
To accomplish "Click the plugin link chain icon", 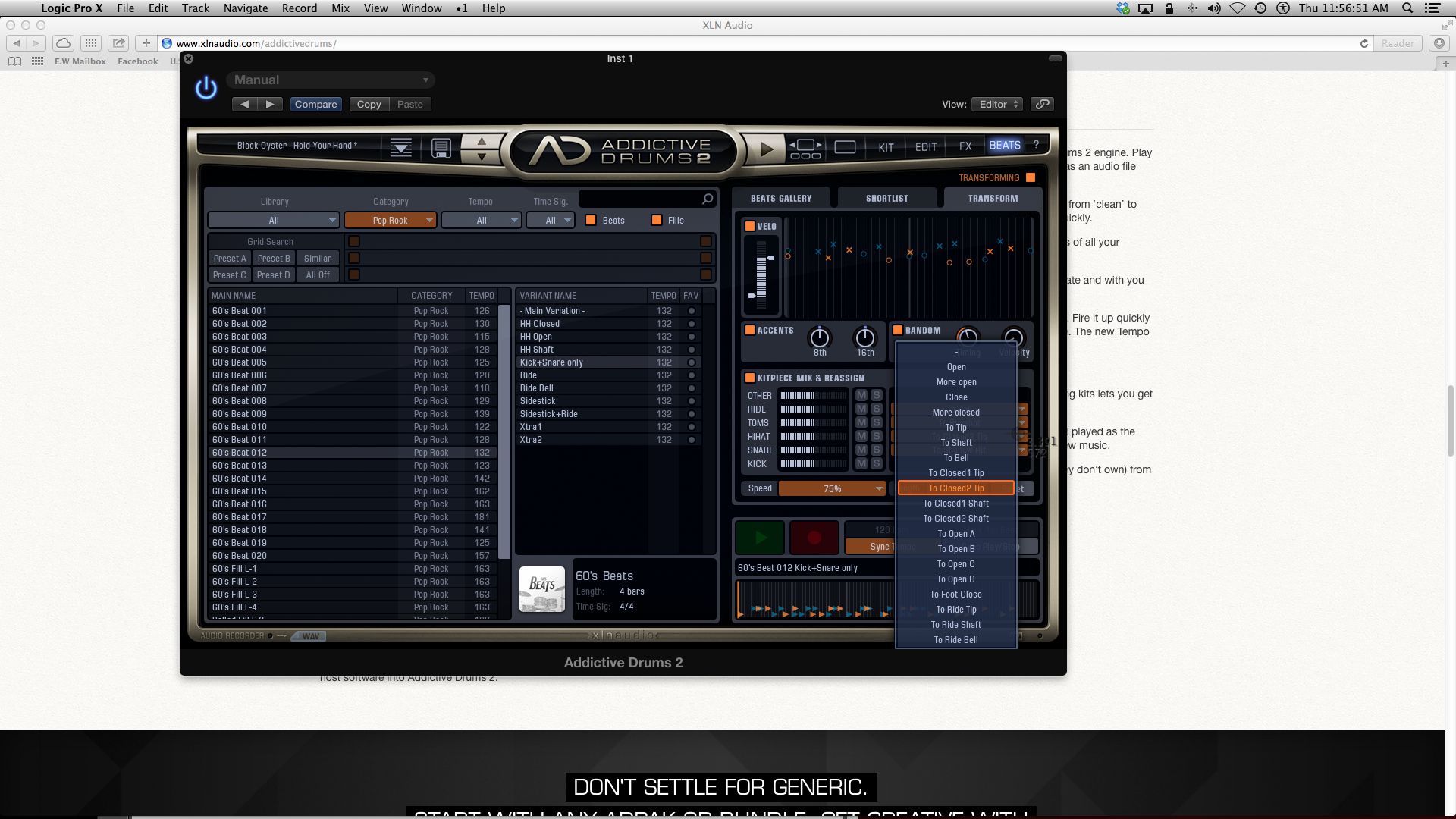I will coord(1042,104).
